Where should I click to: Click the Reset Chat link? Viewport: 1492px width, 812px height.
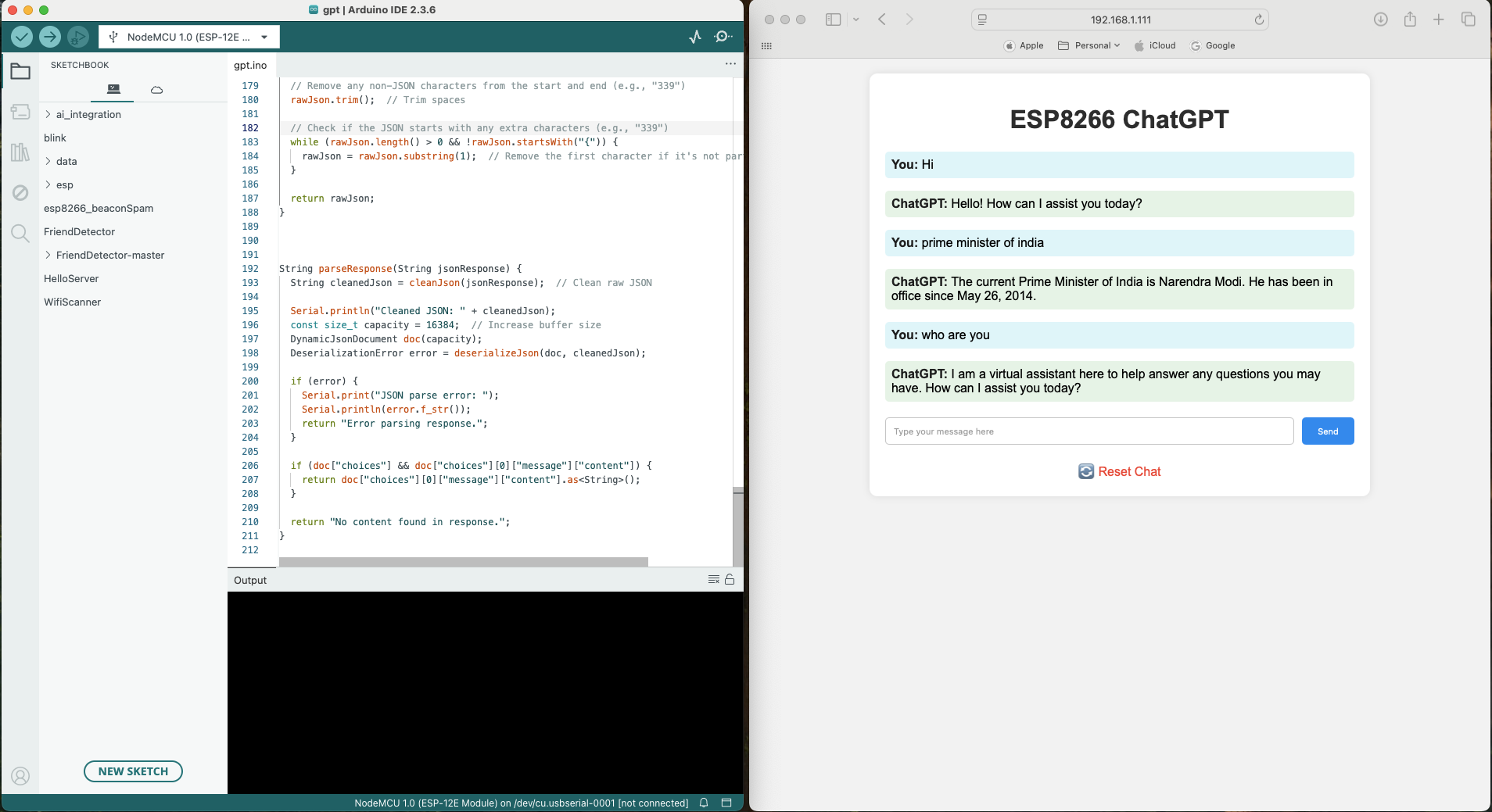pyautogui.click(x=1120, y=471)
